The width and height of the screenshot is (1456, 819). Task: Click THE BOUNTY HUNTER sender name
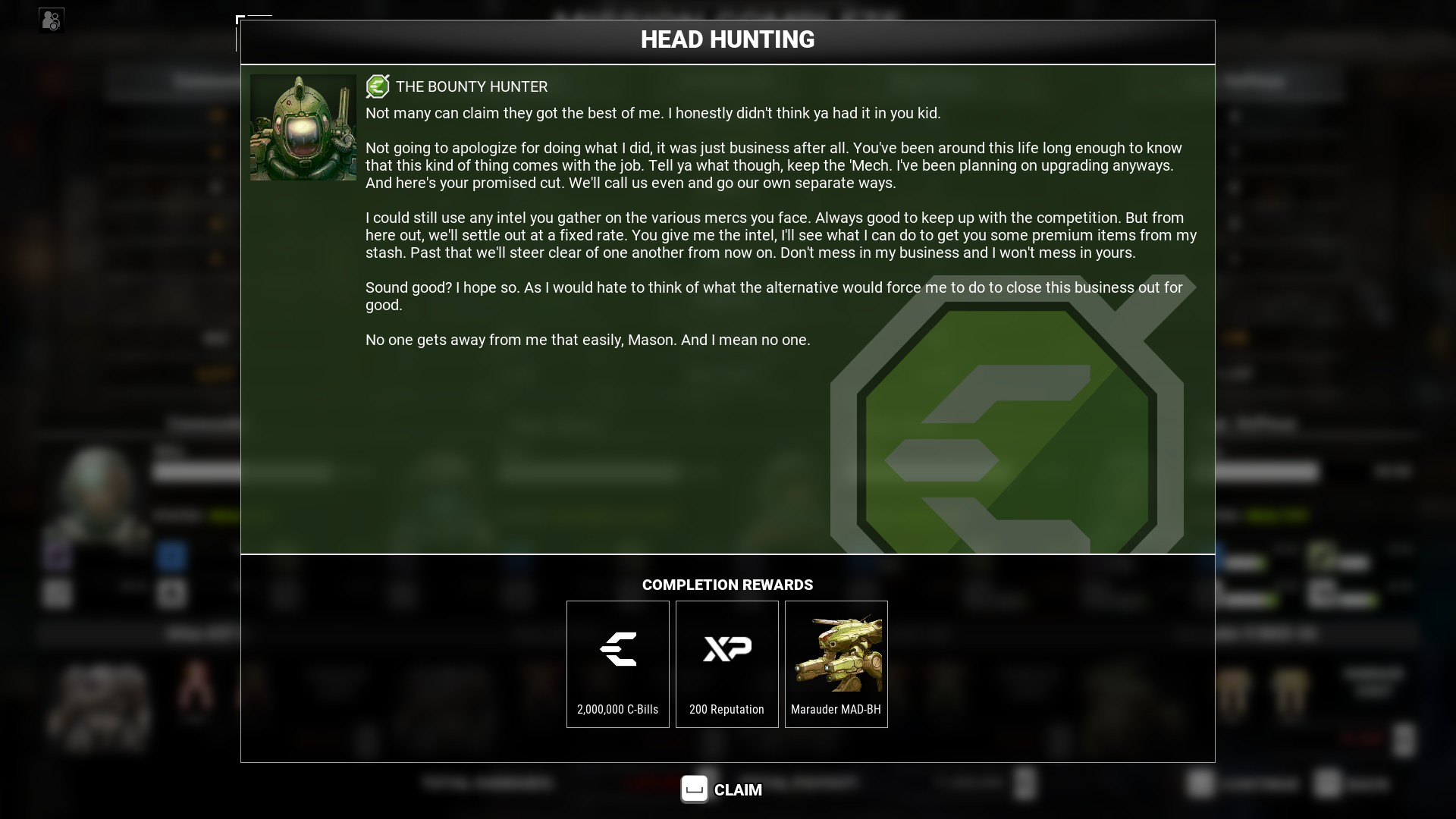click(x=472, y=86)
